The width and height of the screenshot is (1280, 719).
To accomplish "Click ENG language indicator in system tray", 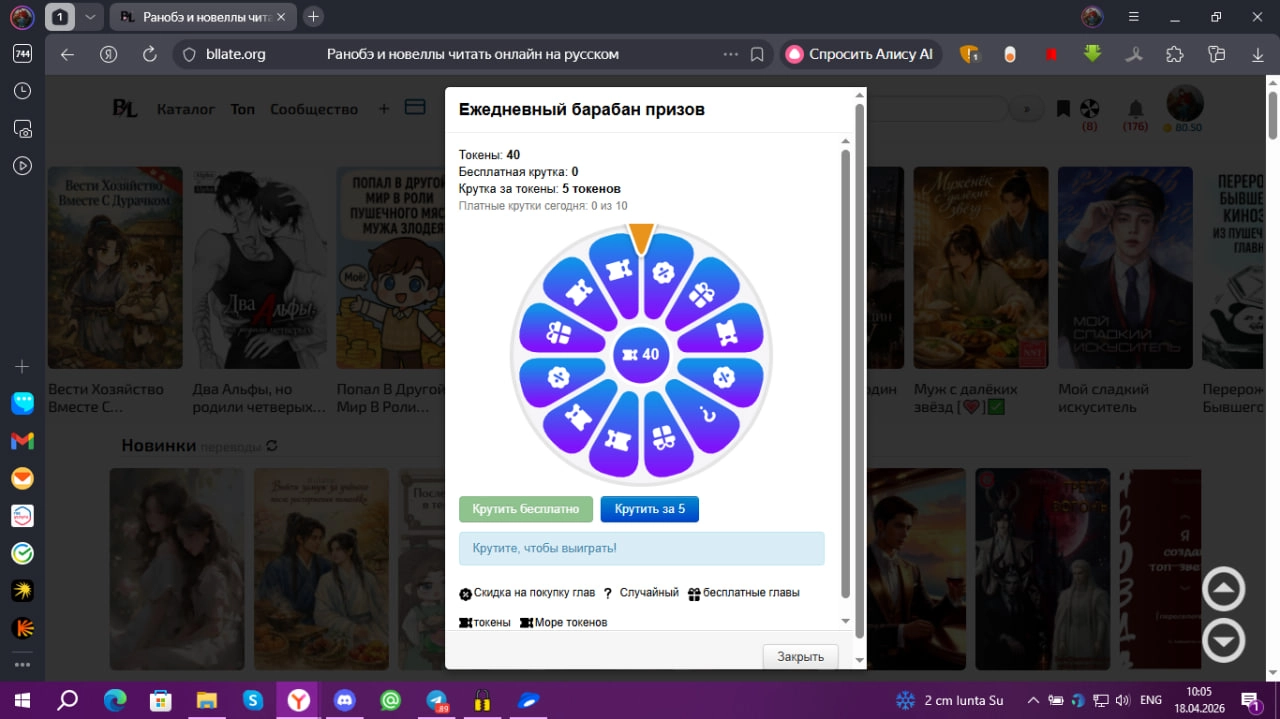I will point(1151,700).
